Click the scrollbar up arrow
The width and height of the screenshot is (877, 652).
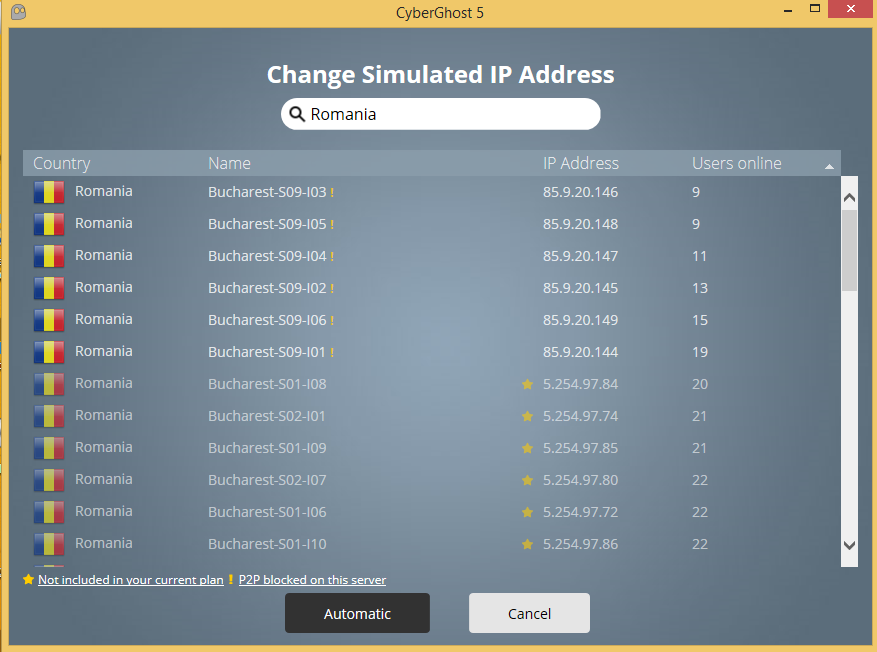(x=849, y=197)
